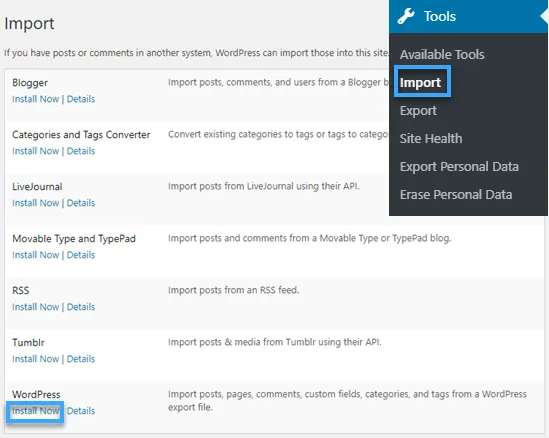Install the Tumblr importer now
Screen dimensions: 549x438
36,359
